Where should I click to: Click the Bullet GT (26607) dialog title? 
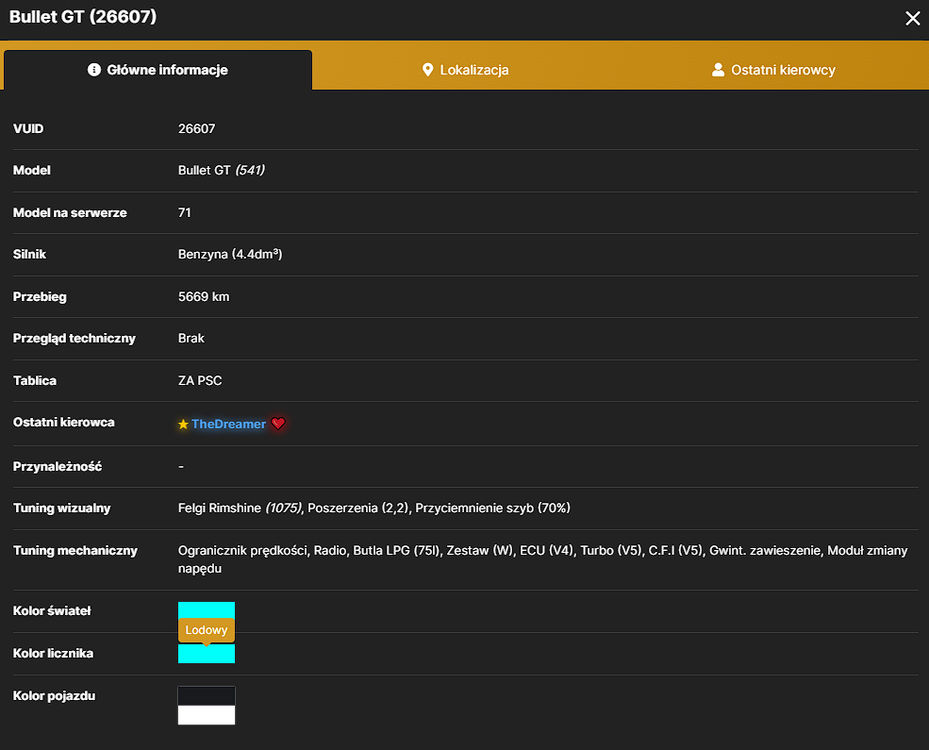83,17
